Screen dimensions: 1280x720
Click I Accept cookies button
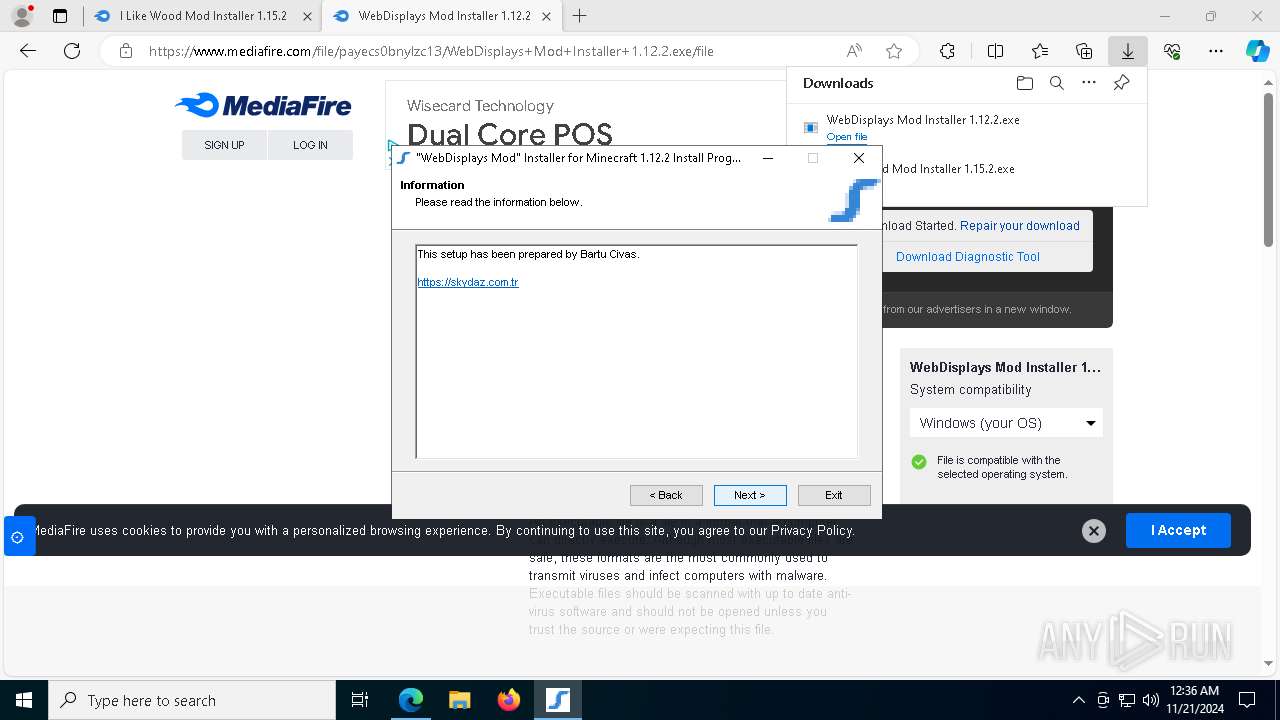point(1178,530)
